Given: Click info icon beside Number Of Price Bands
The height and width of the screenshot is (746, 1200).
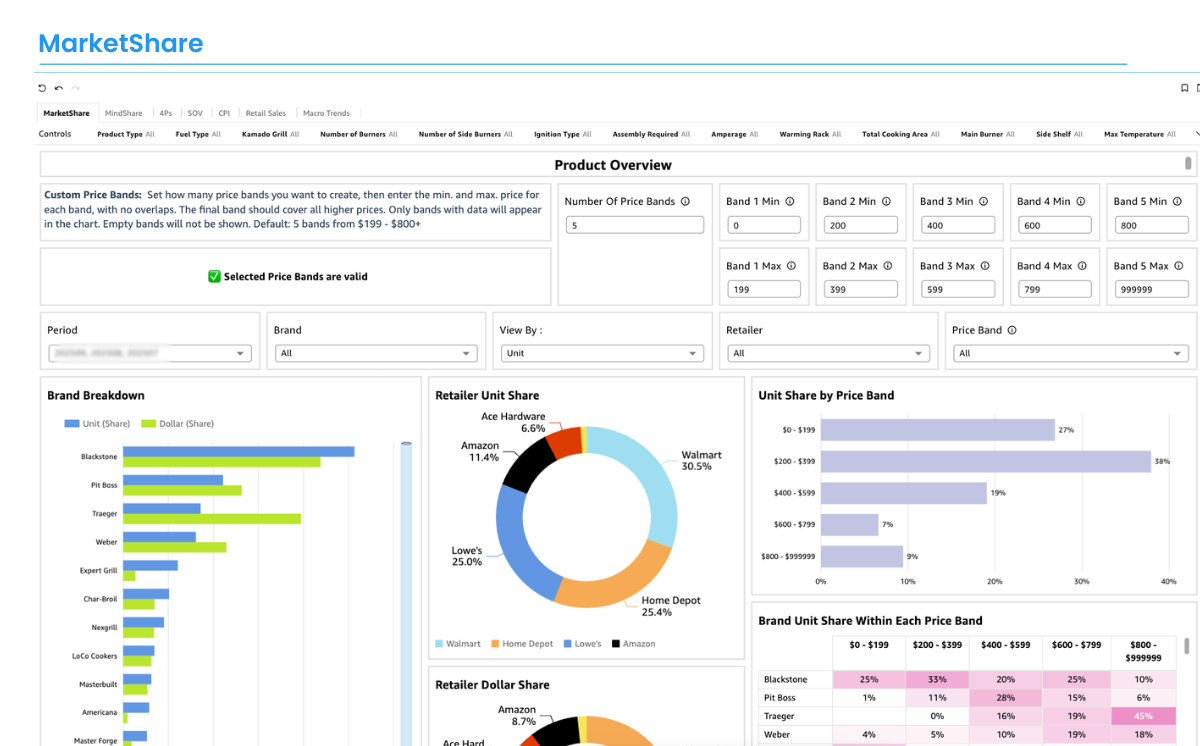Looking at the screenshot, I should 685,201.
